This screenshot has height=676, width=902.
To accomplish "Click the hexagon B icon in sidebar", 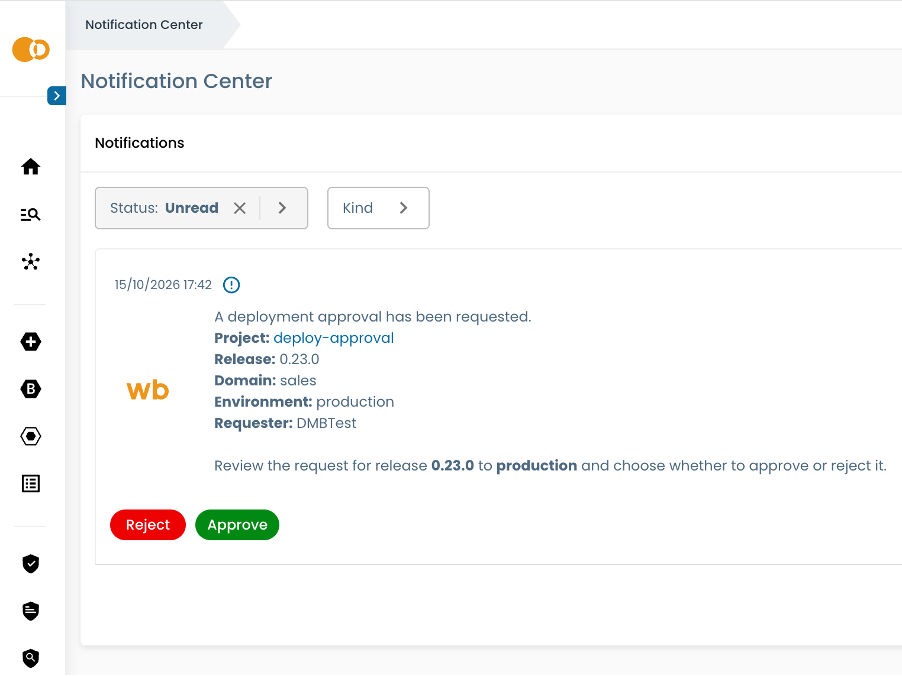I will tap(30, 389).
